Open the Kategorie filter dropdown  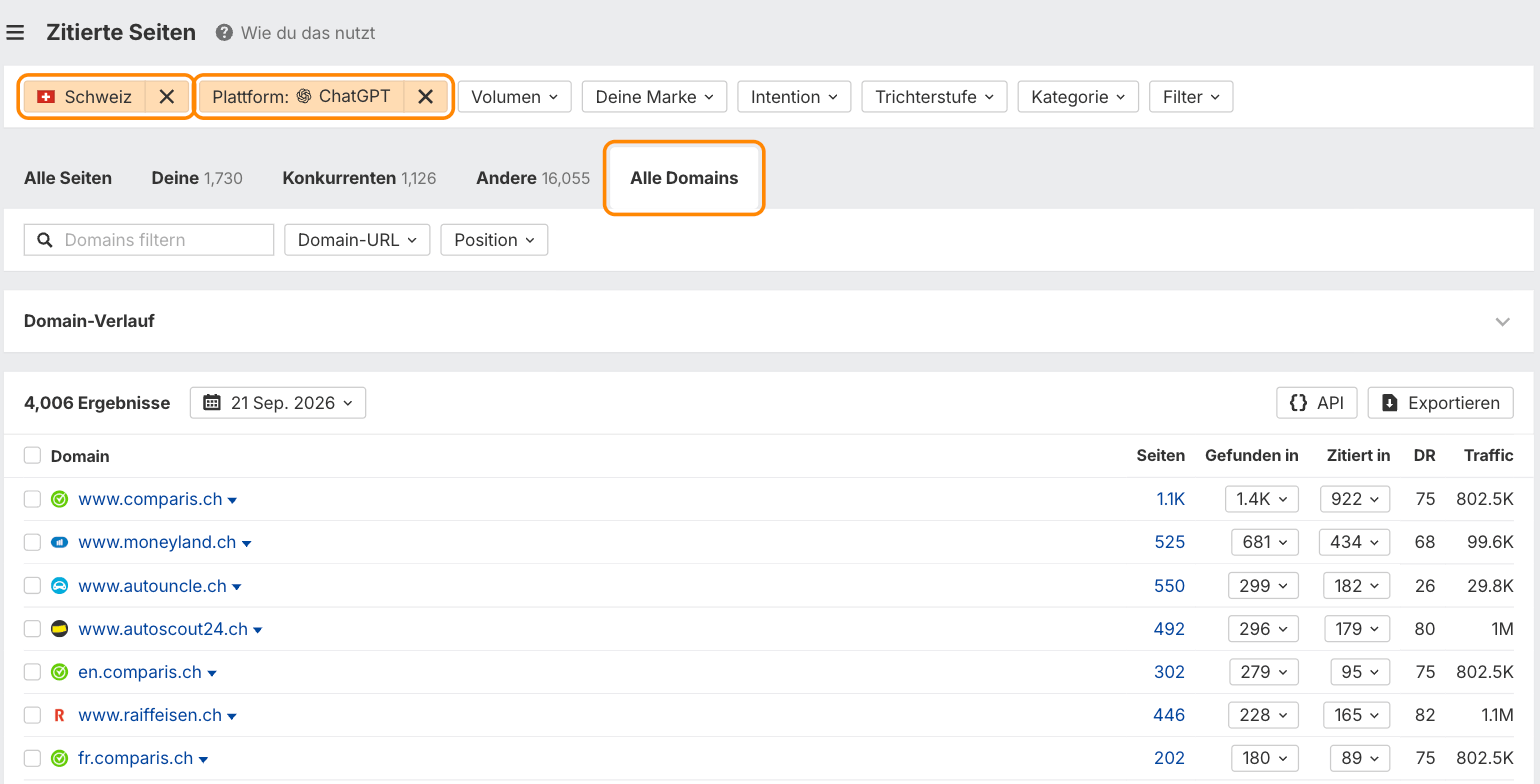[1078, 97]
